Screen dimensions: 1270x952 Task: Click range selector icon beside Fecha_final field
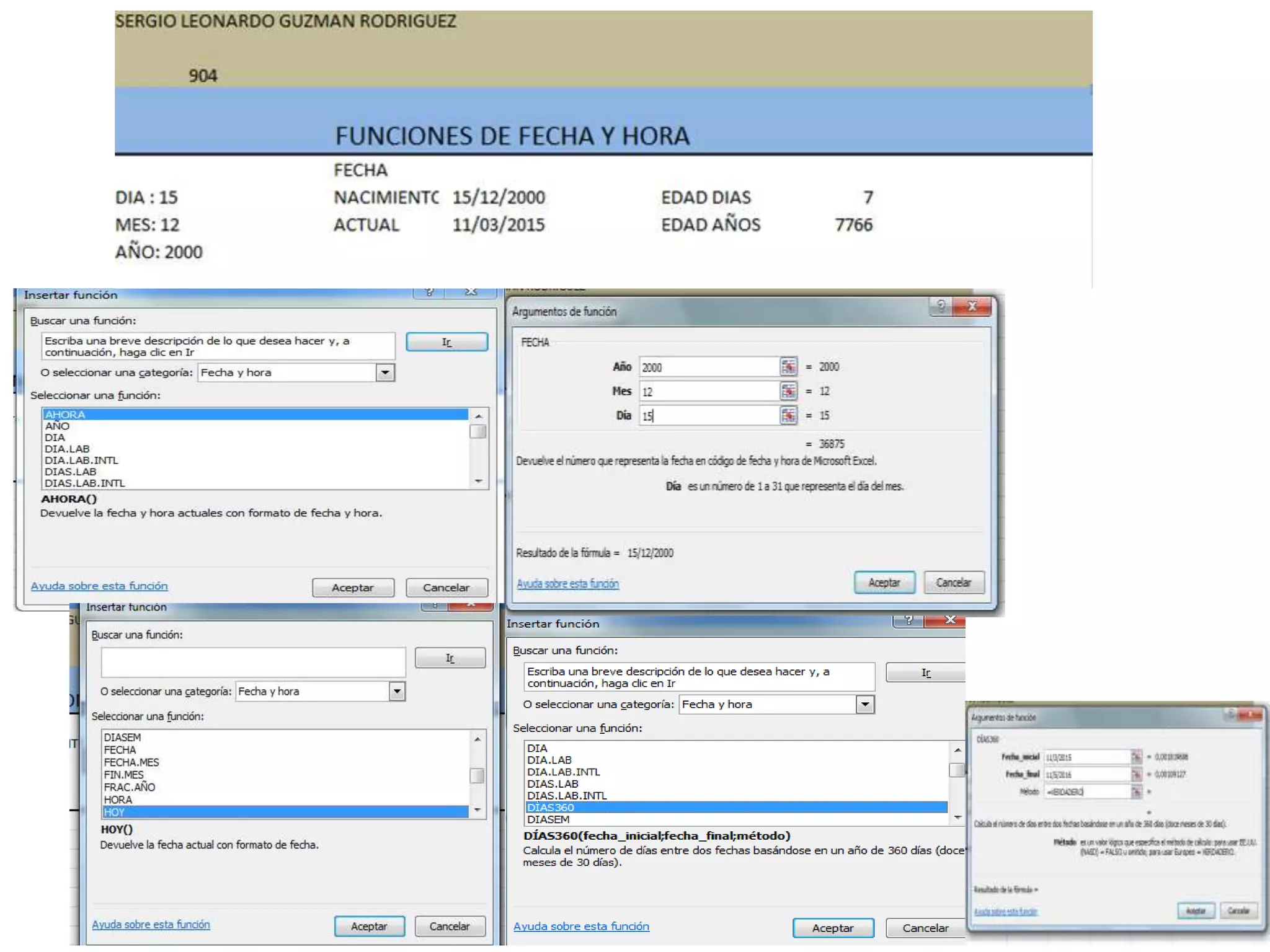click(x=1136, y=774)
